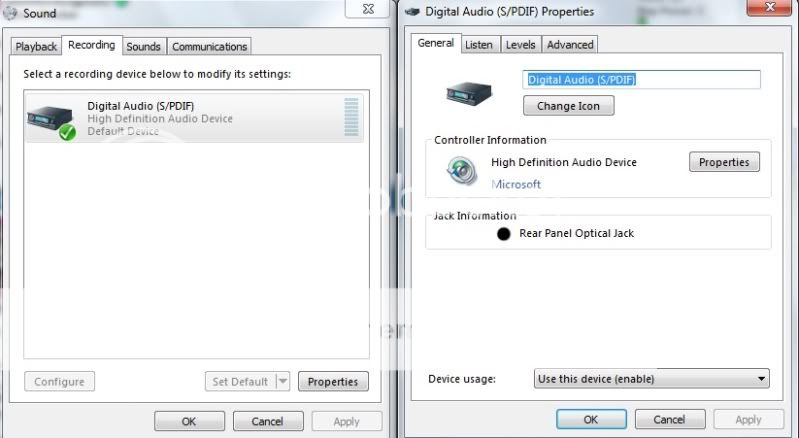Go to the Advanced tab
Screen dimensions: 799x438
tap(570, 44)
